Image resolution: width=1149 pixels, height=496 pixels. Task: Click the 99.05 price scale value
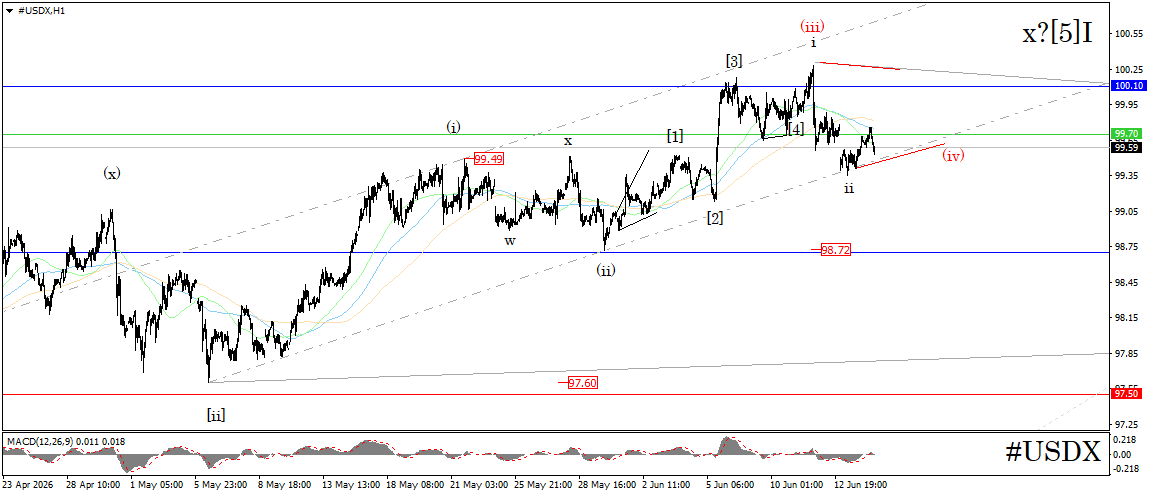(1128, 212)
